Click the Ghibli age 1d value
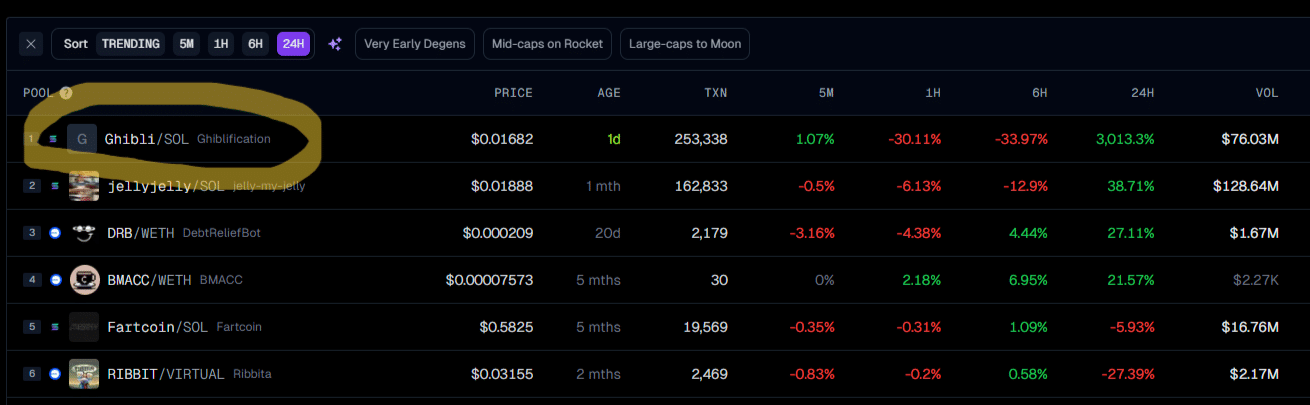1310x405 pixels. [x=614, y=139]
